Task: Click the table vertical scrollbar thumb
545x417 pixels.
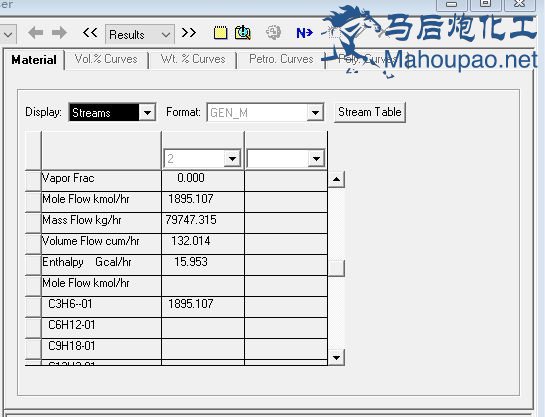Action: (336, 268)
